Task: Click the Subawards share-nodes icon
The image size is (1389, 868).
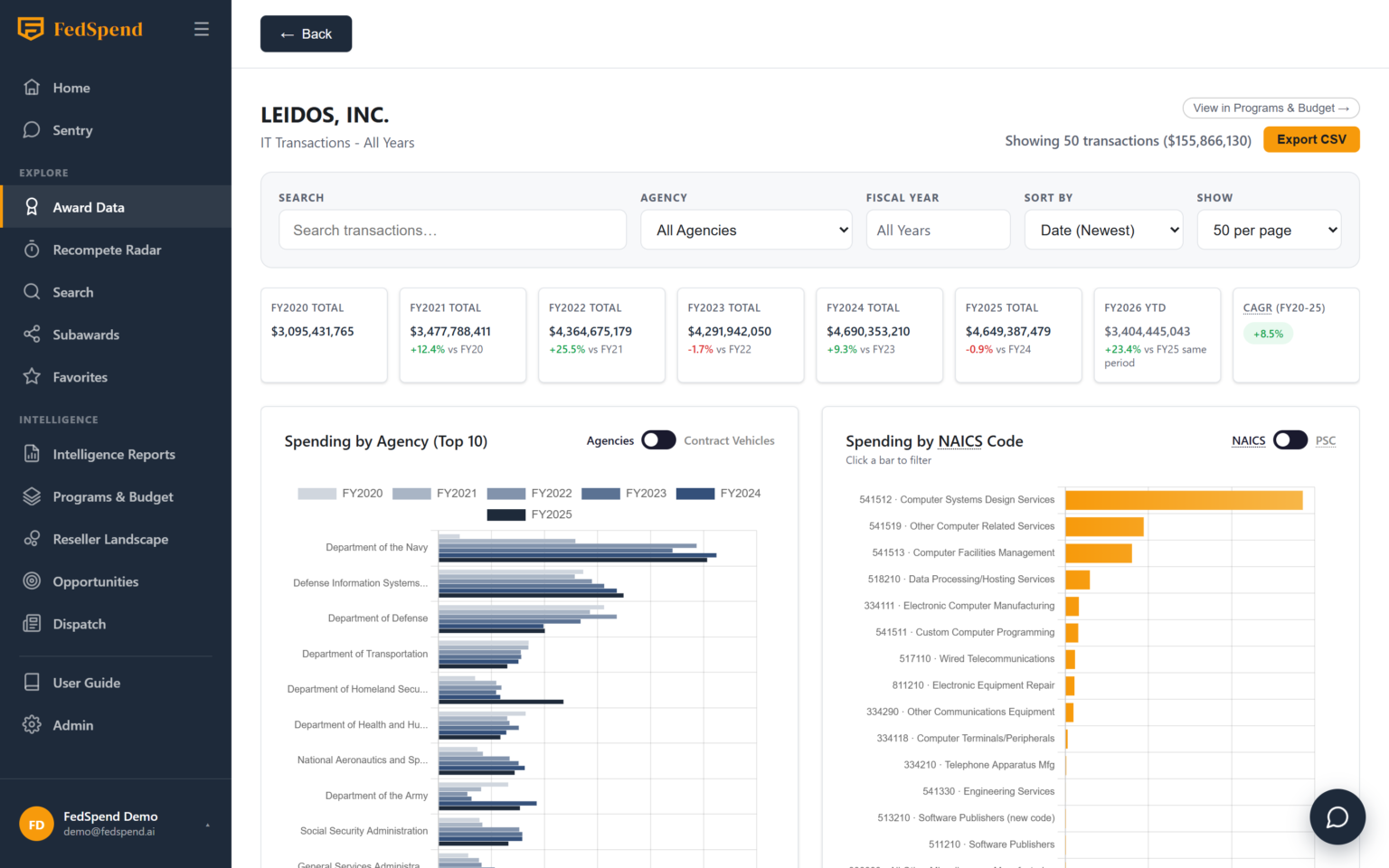Action: pos(32,335)
